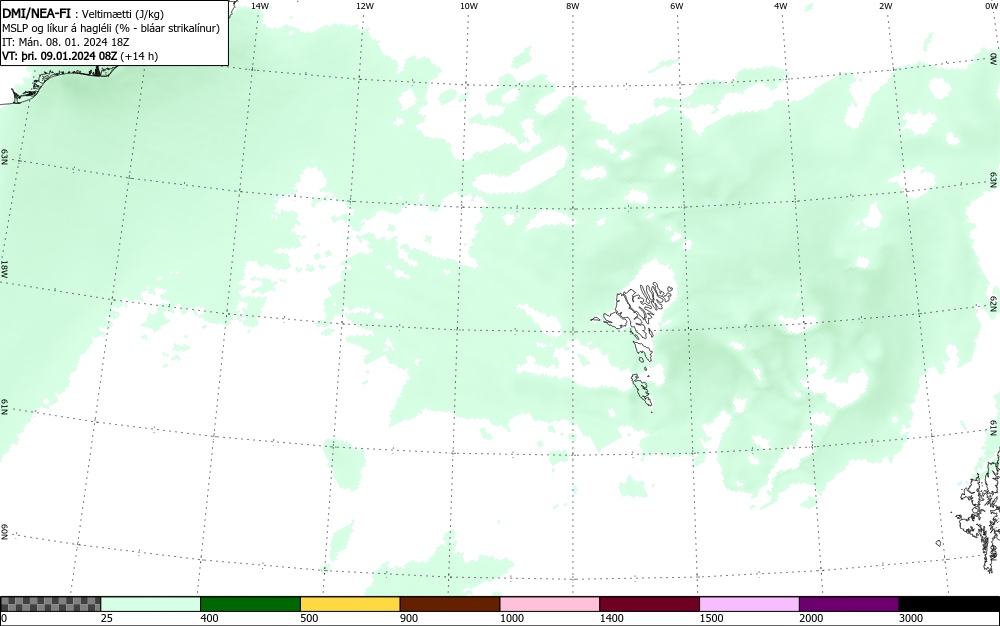Click the 12W longitude label
The height and width of the screenshot is (626, 1000).
point(365,6)
